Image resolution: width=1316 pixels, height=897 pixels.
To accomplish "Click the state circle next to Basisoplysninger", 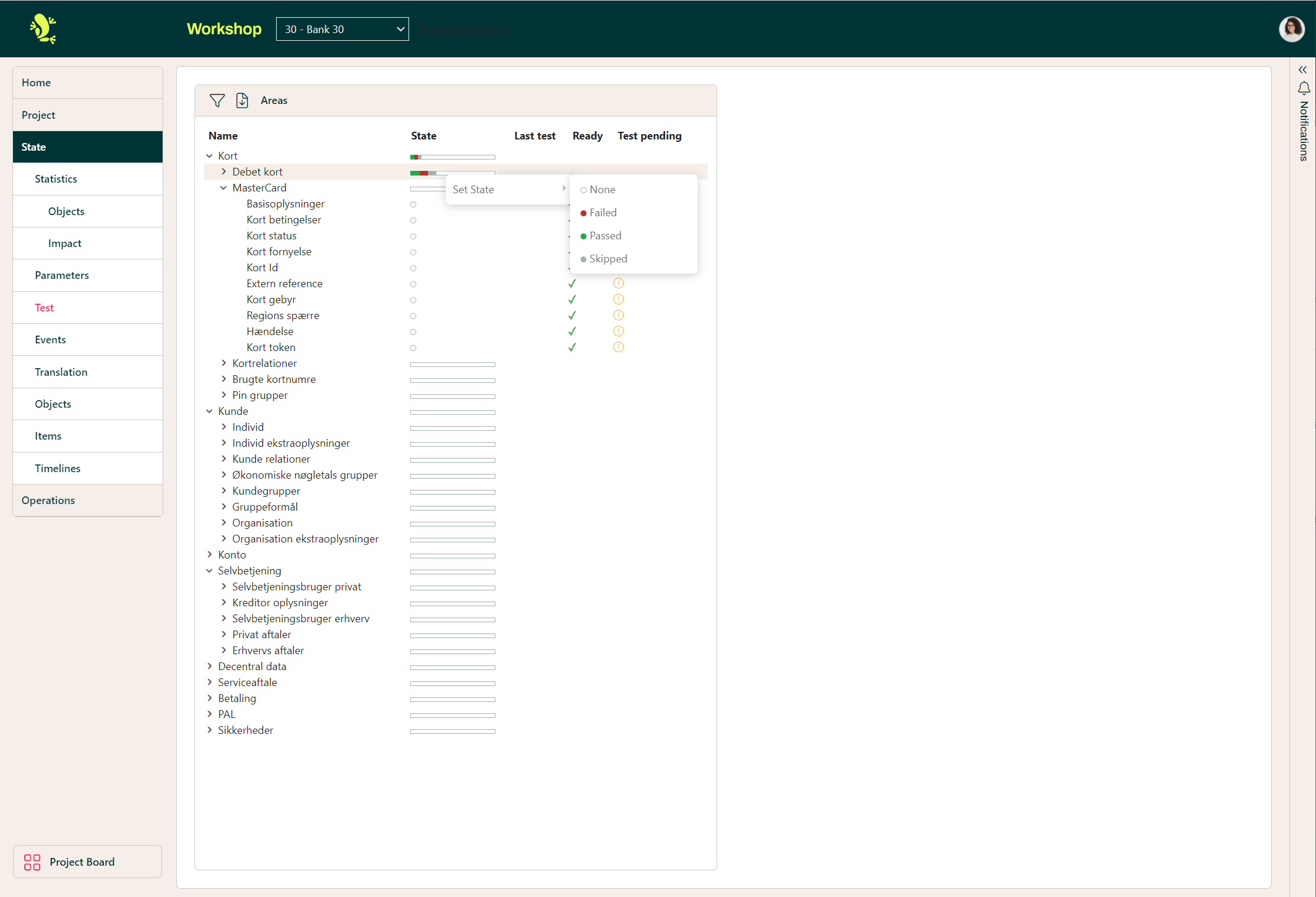I will [413, 204].
